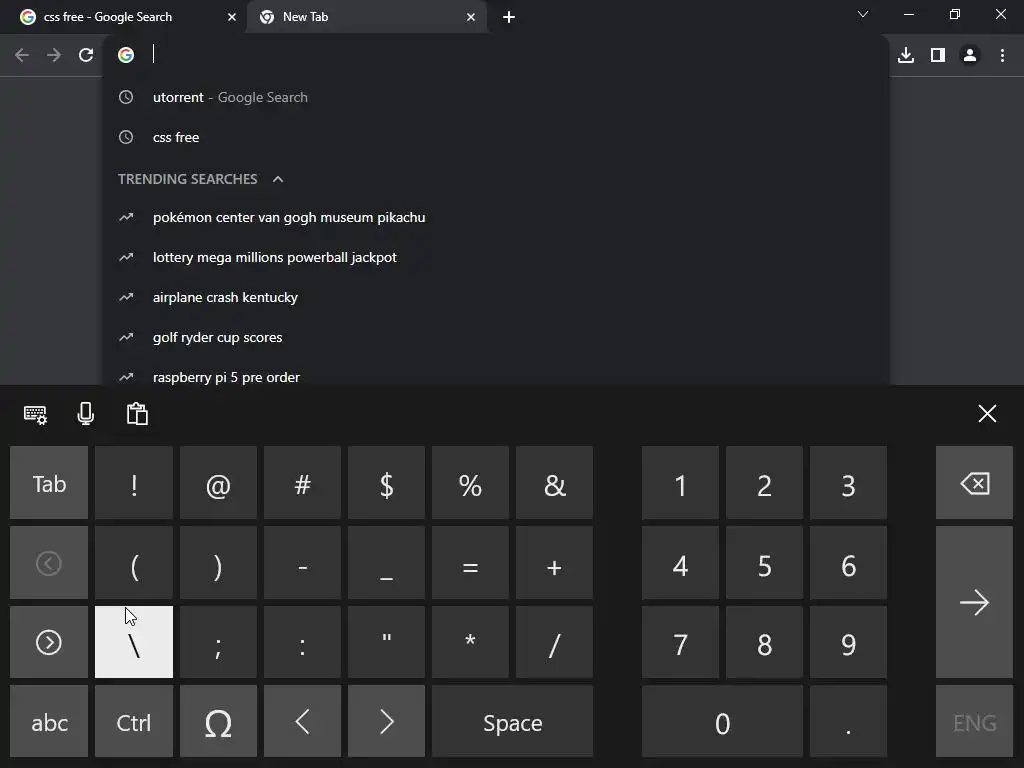The width and height of the screenshot is (1024, 768).
Task: Tap the asterisk key
Action: click(x=470, y=642)
